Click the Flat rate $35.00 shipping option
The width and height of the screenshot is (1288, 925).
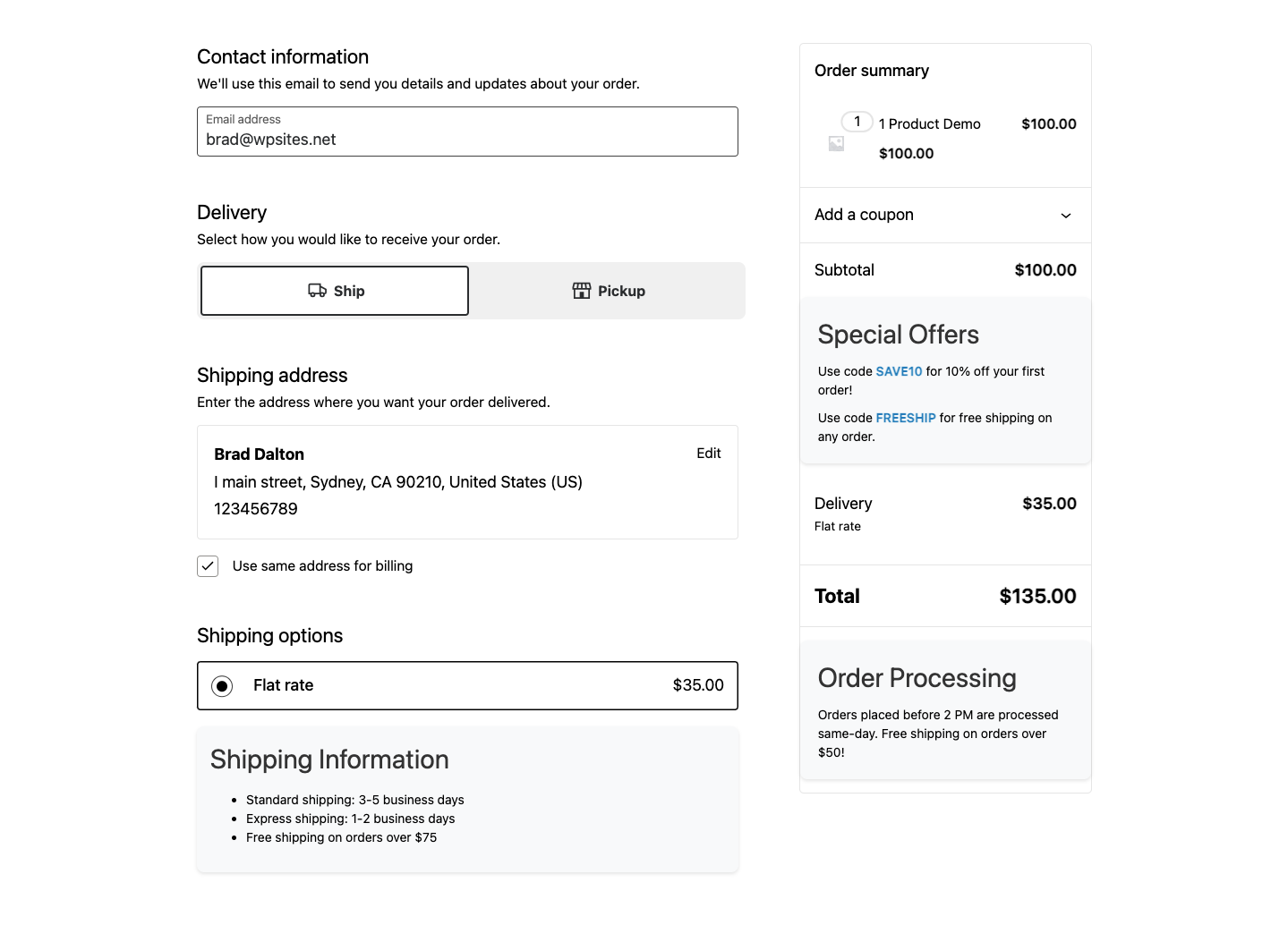[x=467, y=685]
